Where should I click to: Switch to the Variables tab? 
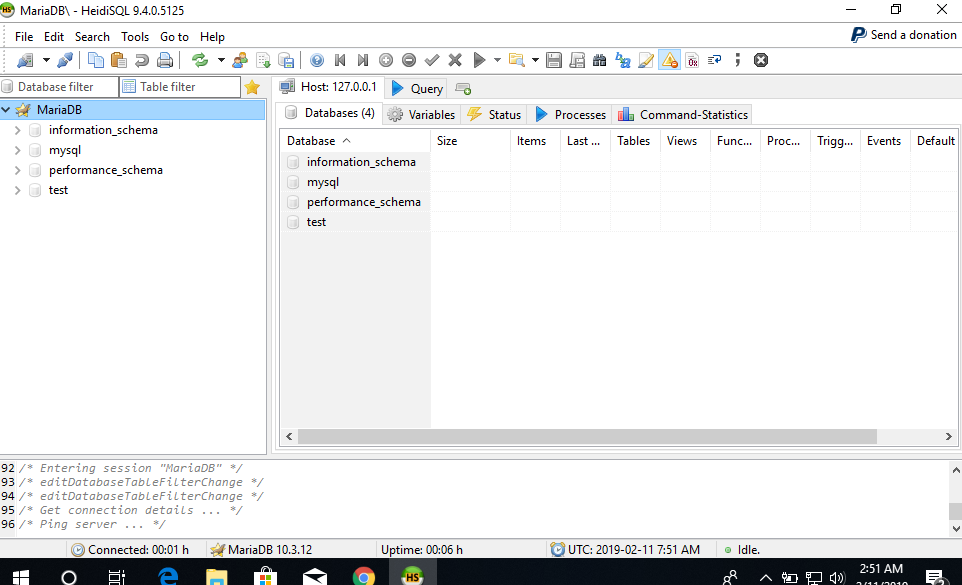tap(421, 115)
